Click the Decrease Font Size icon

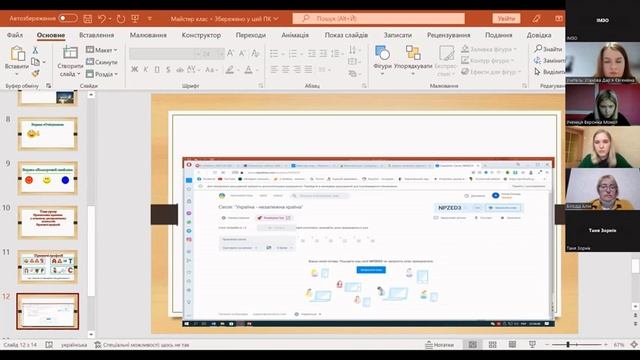(x=242, y=53)
